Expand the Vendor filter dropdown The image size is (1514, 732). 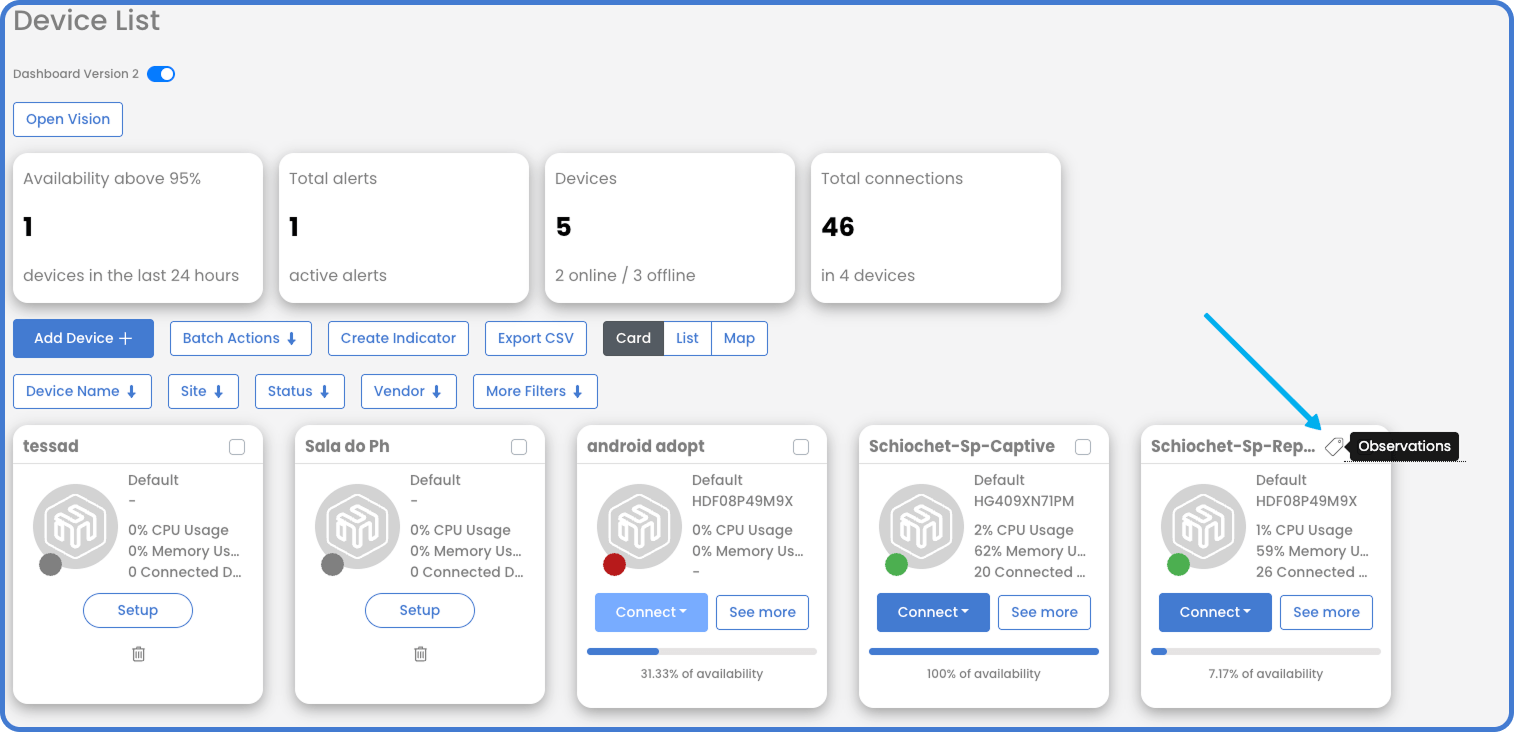[x=408, y=391]
